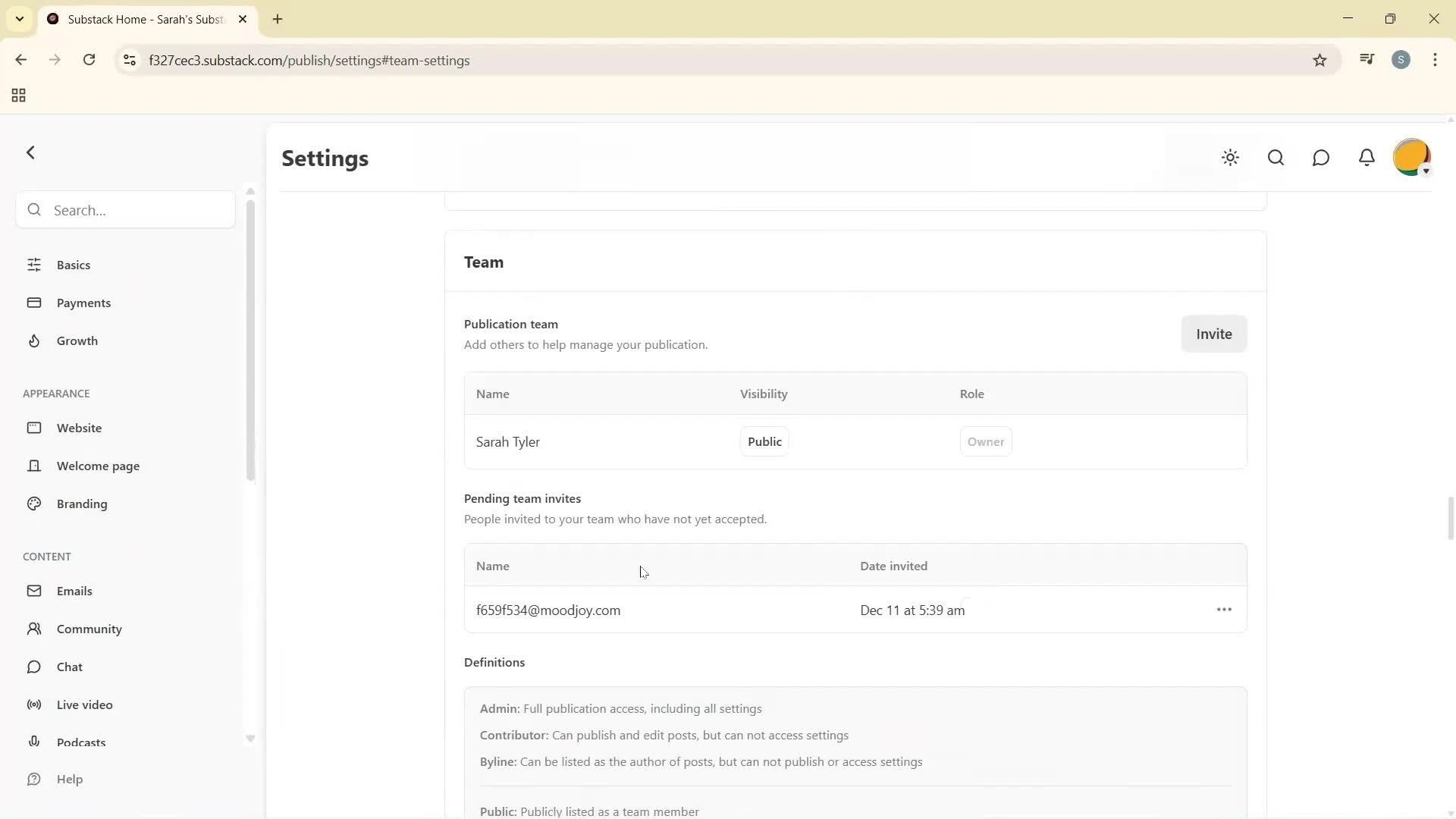Image resolution: width=1456 pixels, height=819 pixels.
Task: Open Help at the sidebar bottom
Action: click(x=69, y=779)
